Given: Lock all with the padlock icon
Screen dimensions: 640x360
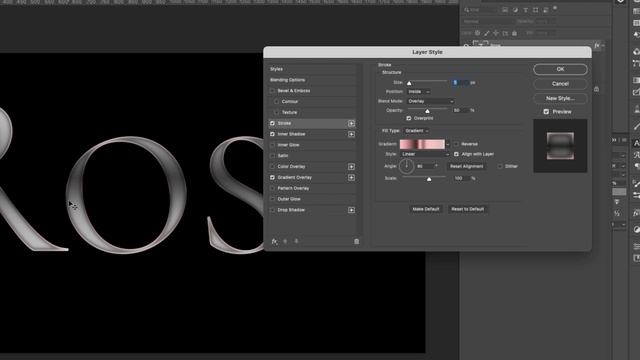Looking at the screenshot, I should [514, 33].
